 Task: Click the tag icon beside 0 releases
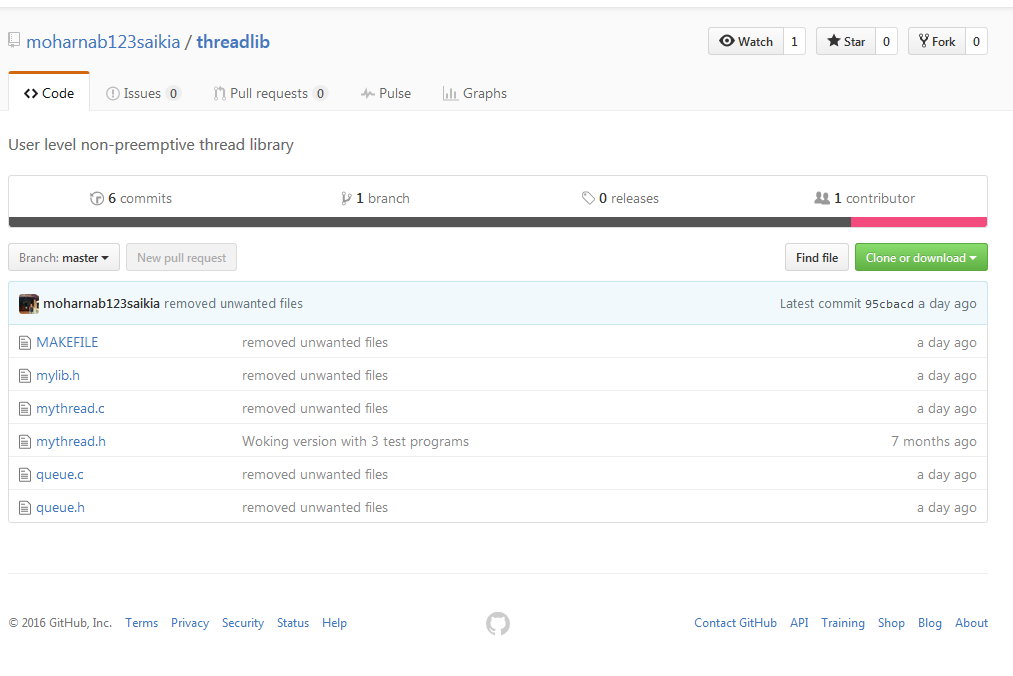click(588, 198)
